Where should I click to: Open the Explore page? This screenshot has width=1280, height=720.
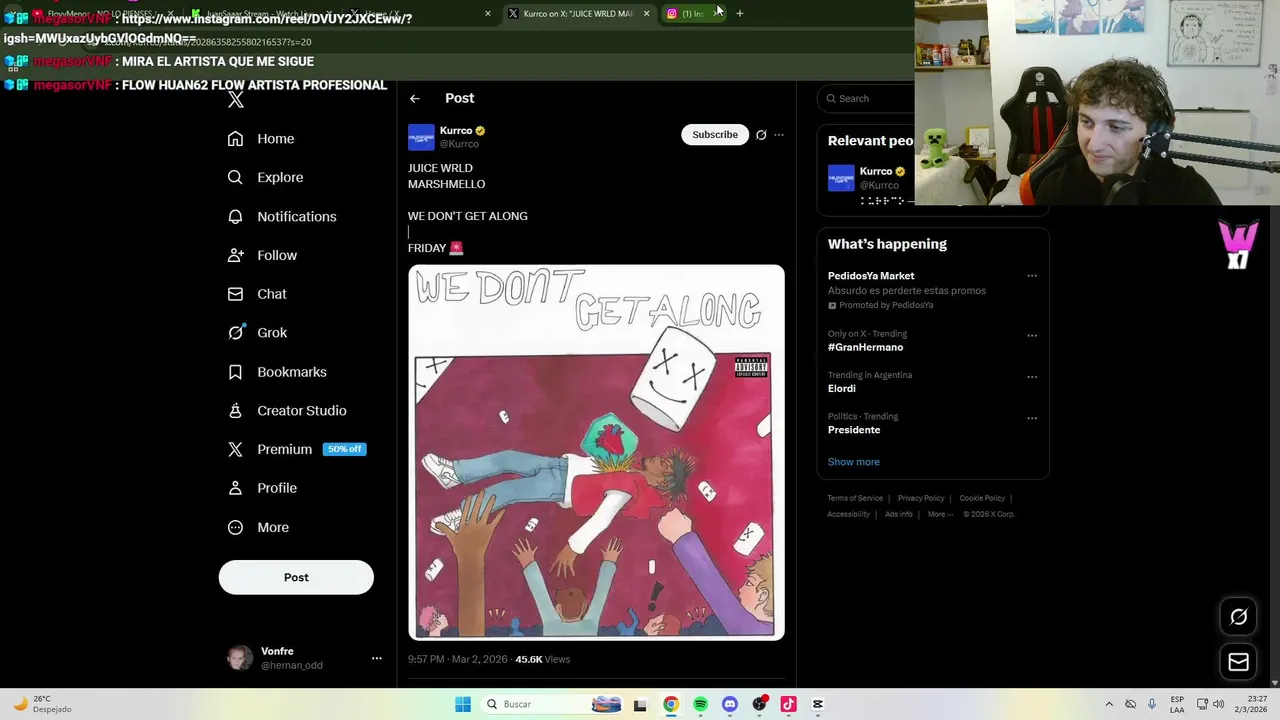coord(265,177)
